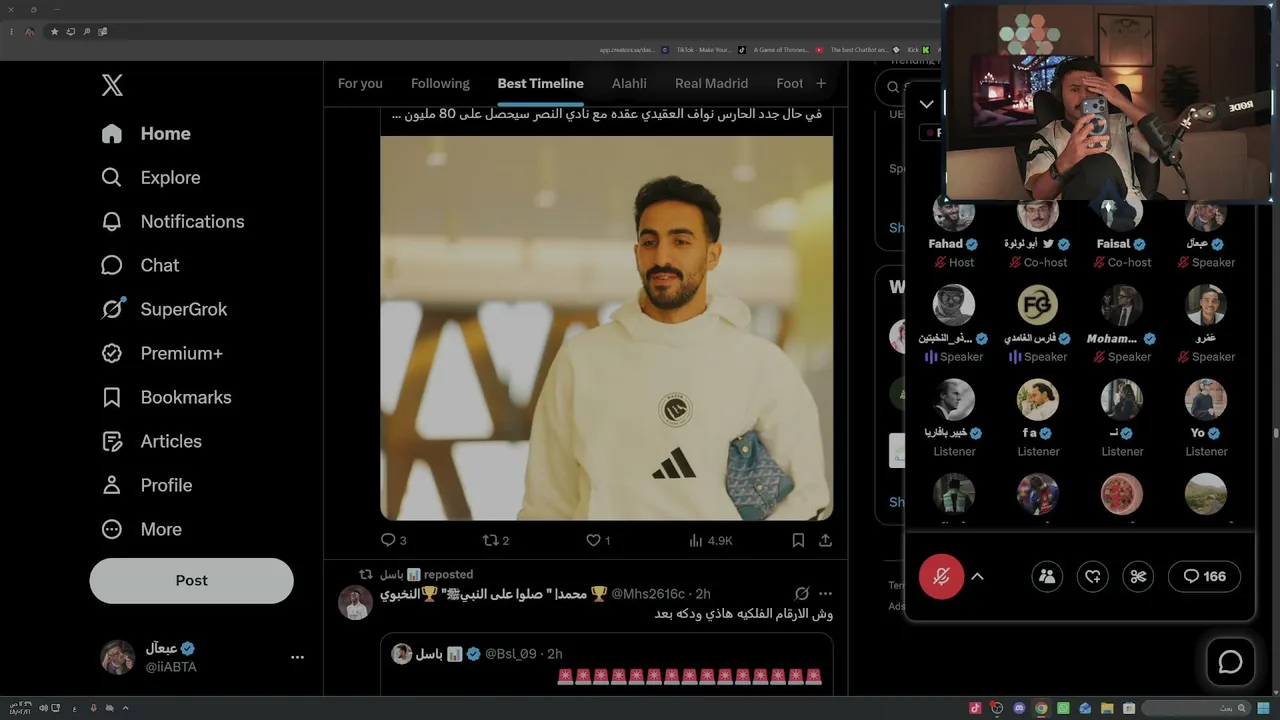Open the floating messages chat button
Image resolution: width=1280 pixels, height=720 pixels.
tap(1230, 662)
